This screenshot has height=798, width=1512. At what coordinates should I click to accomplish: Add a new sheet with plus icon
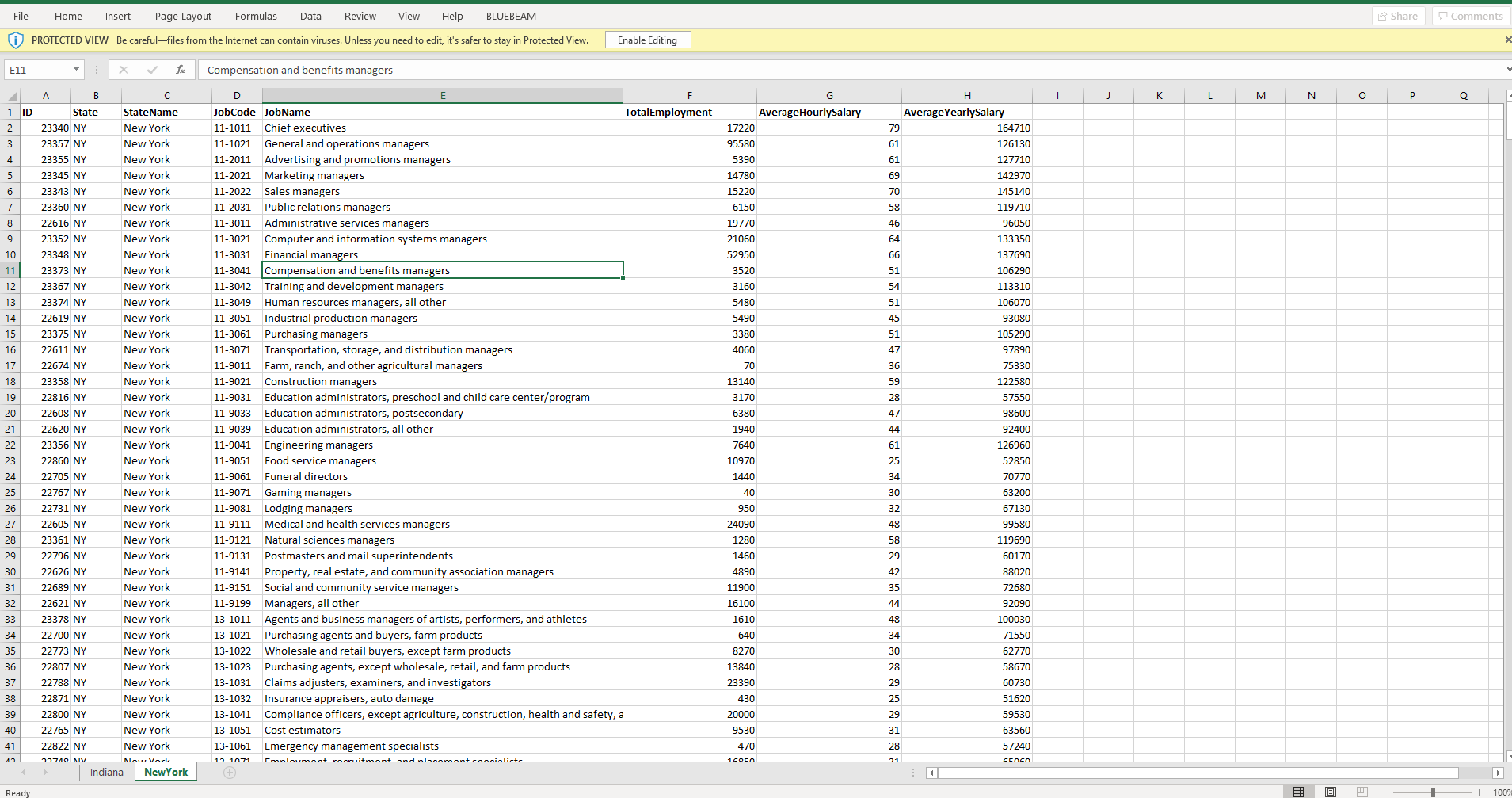coord(230,773)
